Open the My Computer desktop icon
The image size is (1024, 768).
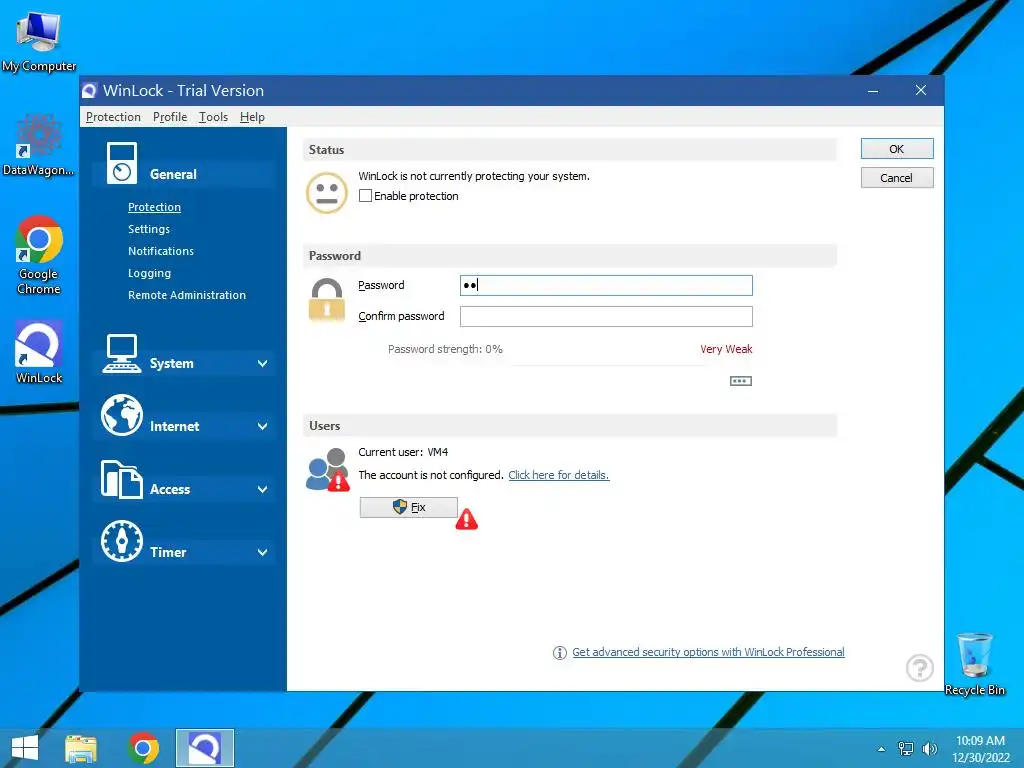[x=39, y=42]
